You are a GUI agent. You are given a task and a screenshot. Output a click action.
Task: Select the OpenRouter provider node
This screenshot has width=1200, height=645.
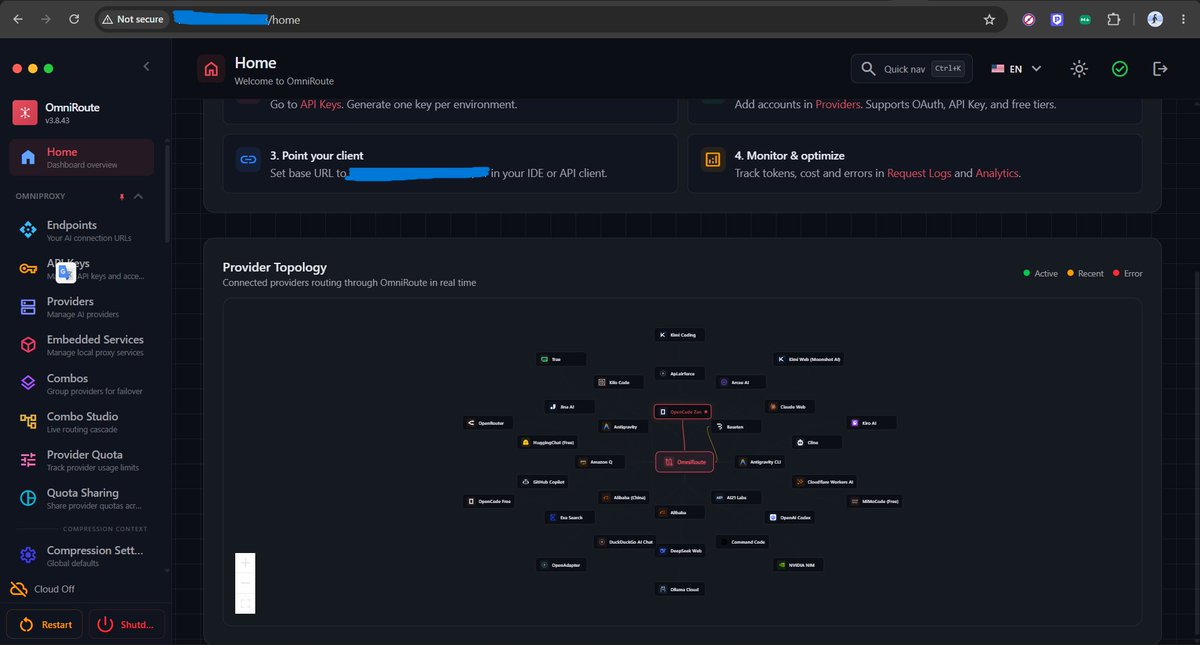[x=486, y=423]
